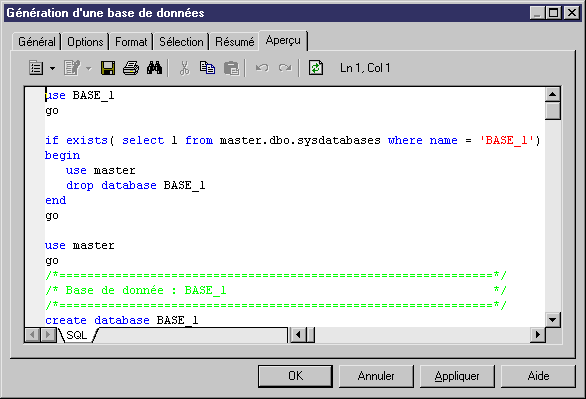
Task: Open the Options tab
Action: point(85,42)
